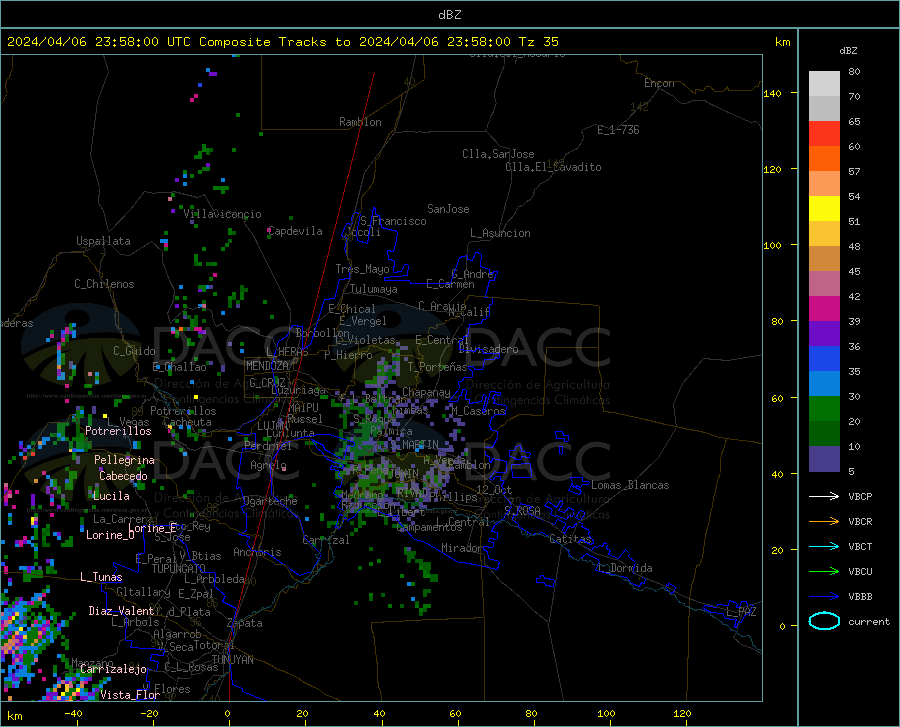Click the pink 'Potrerillos' label
This screenshot has height=727, width=900.
[x=118, y=431]
